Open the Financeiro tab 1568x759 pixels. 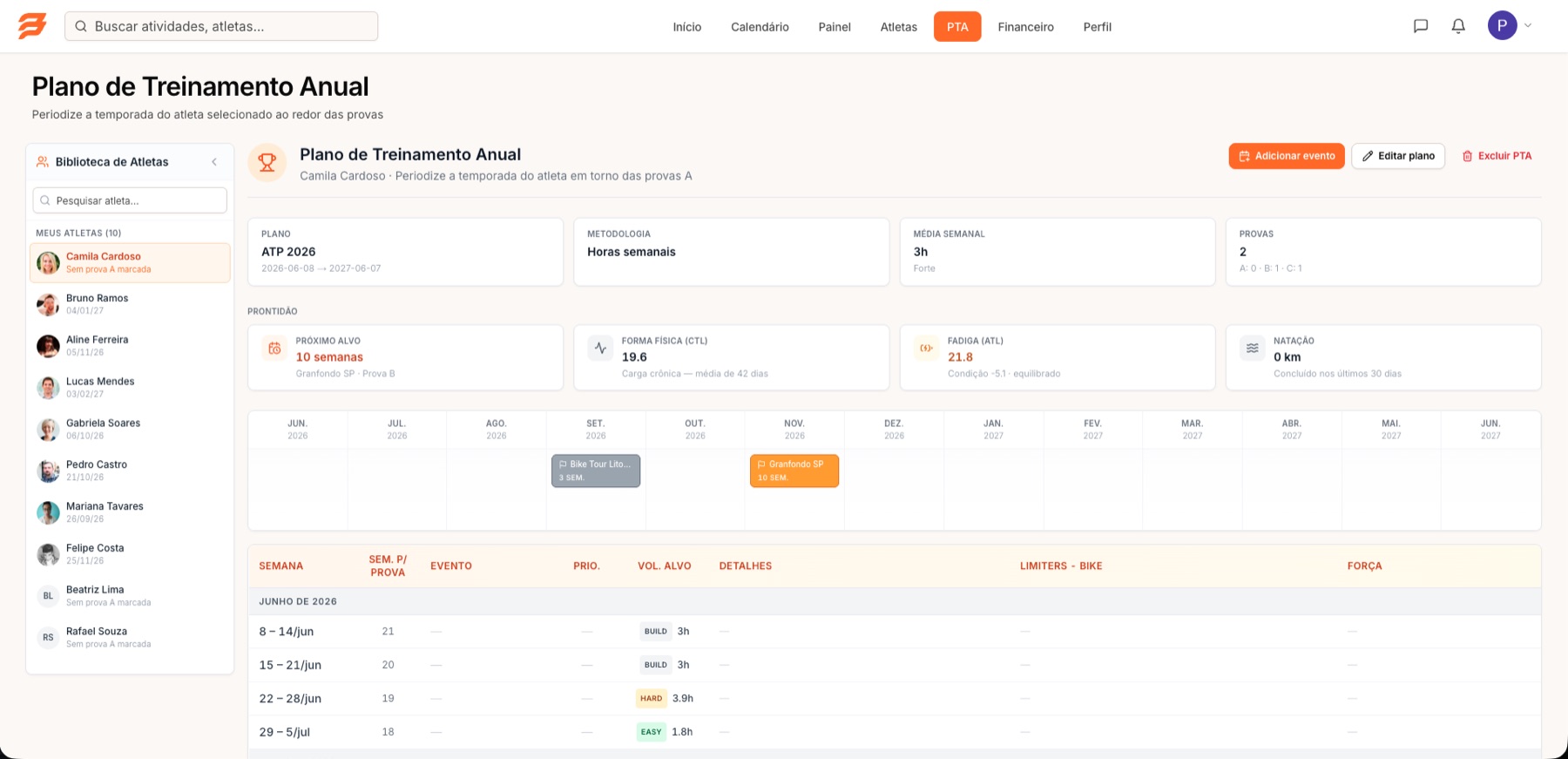click(x=1025, y=27)
